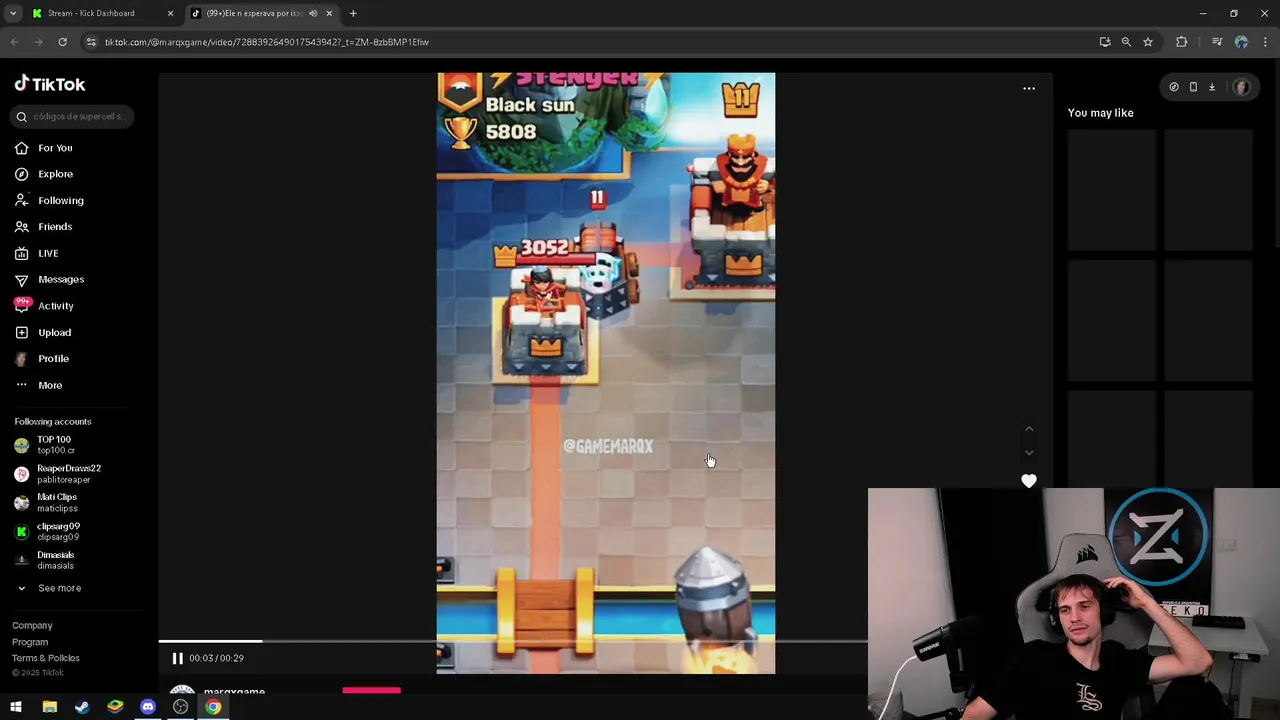Viewport: 1280px width, 720px height.
Task: Open TikTok coins icon in header
Action: (1174, 87)
